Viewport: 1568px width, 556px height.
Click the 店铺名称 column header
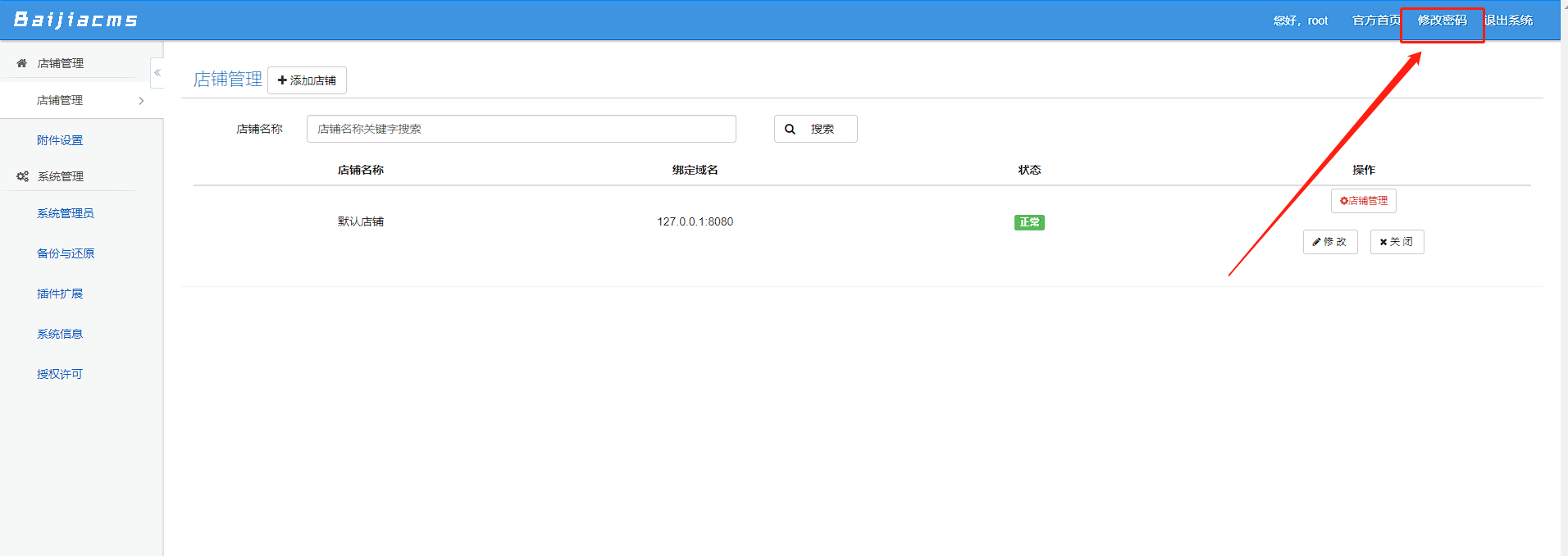pyautogui.click(x=361, y=170)
